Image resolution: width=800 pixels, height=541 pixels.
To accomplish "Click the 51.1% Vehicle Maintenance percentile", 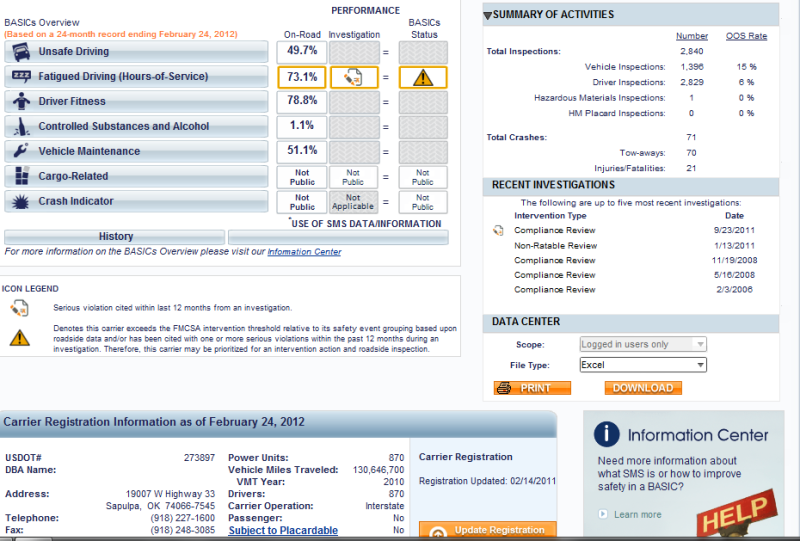I will (302, 152).
